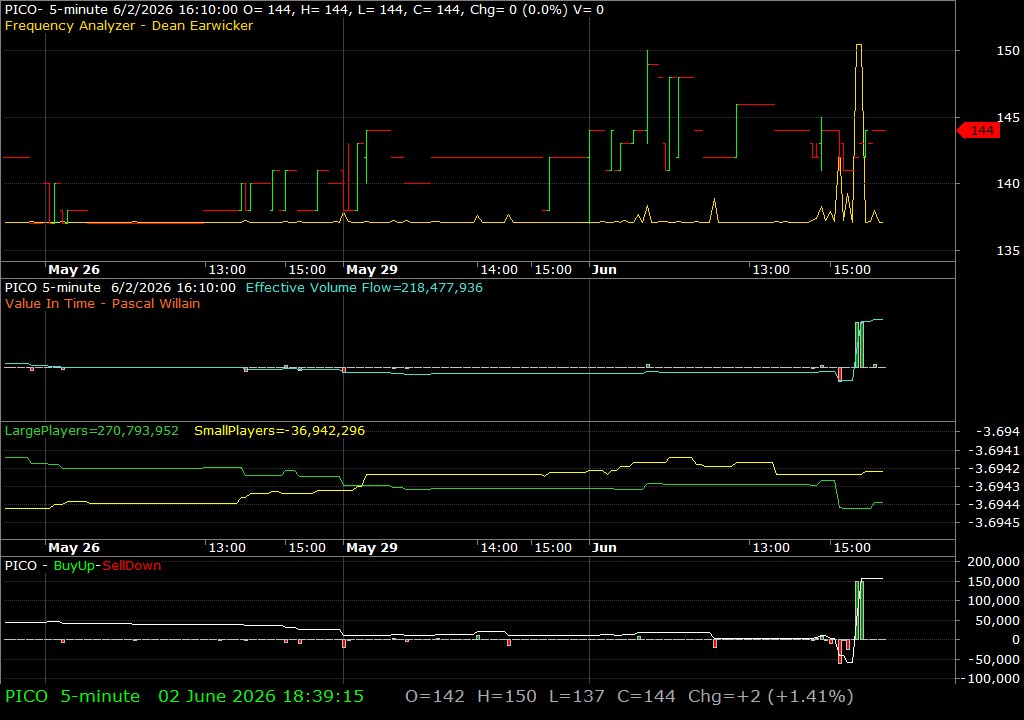Click the green BuyUp legend label
Image resolution: width=1024 pixels, height=720 pixels.
74,565
